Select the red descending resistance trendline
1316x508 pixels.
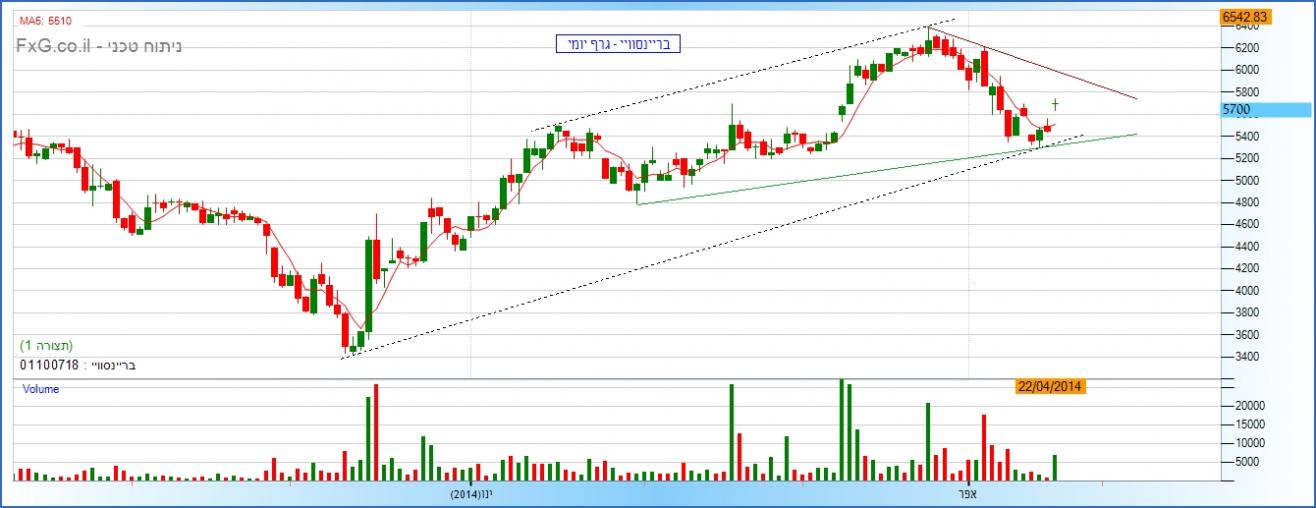tap(1050, 68)
